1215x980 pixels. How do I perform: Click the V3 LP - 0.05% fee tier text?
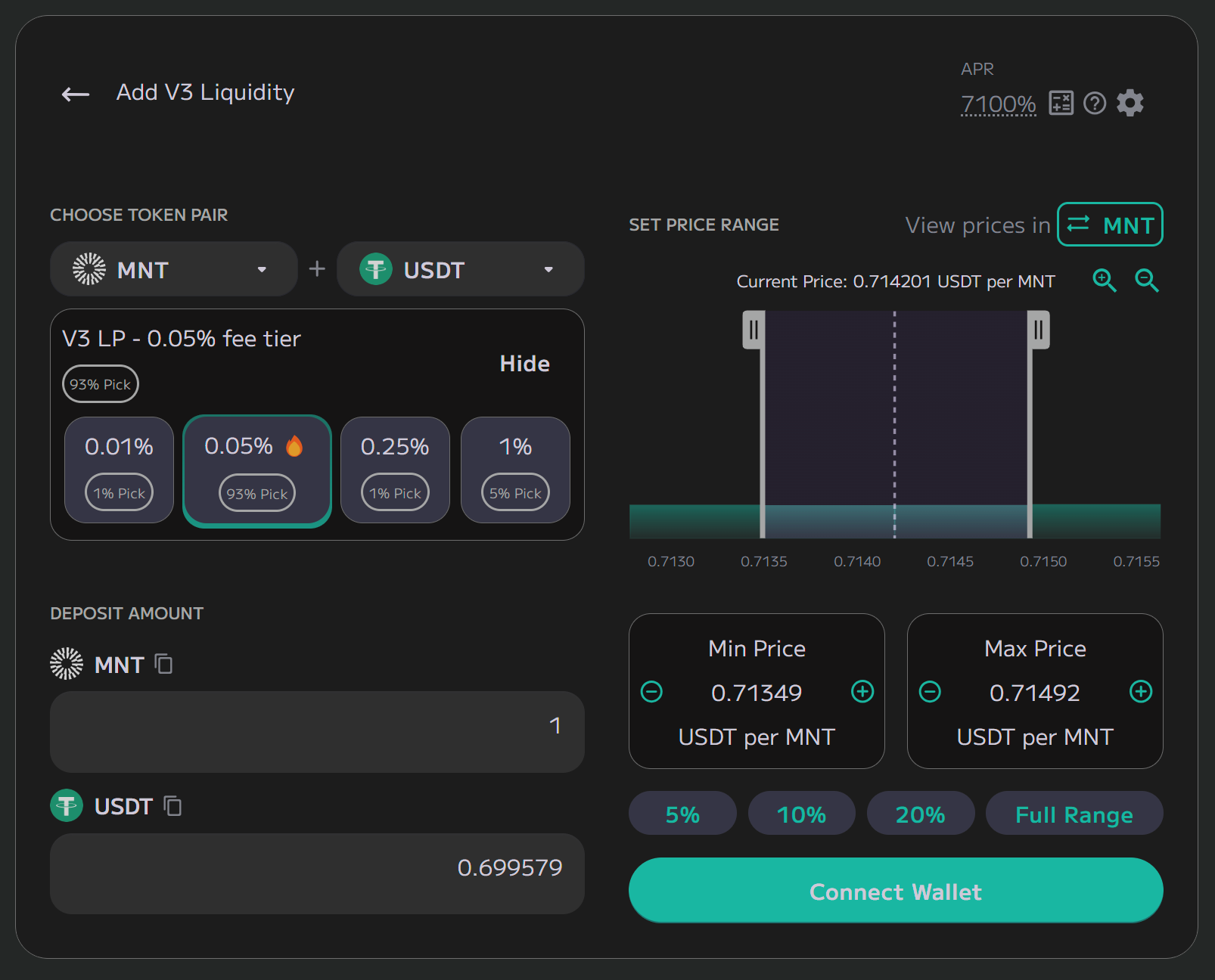(182, 339)
